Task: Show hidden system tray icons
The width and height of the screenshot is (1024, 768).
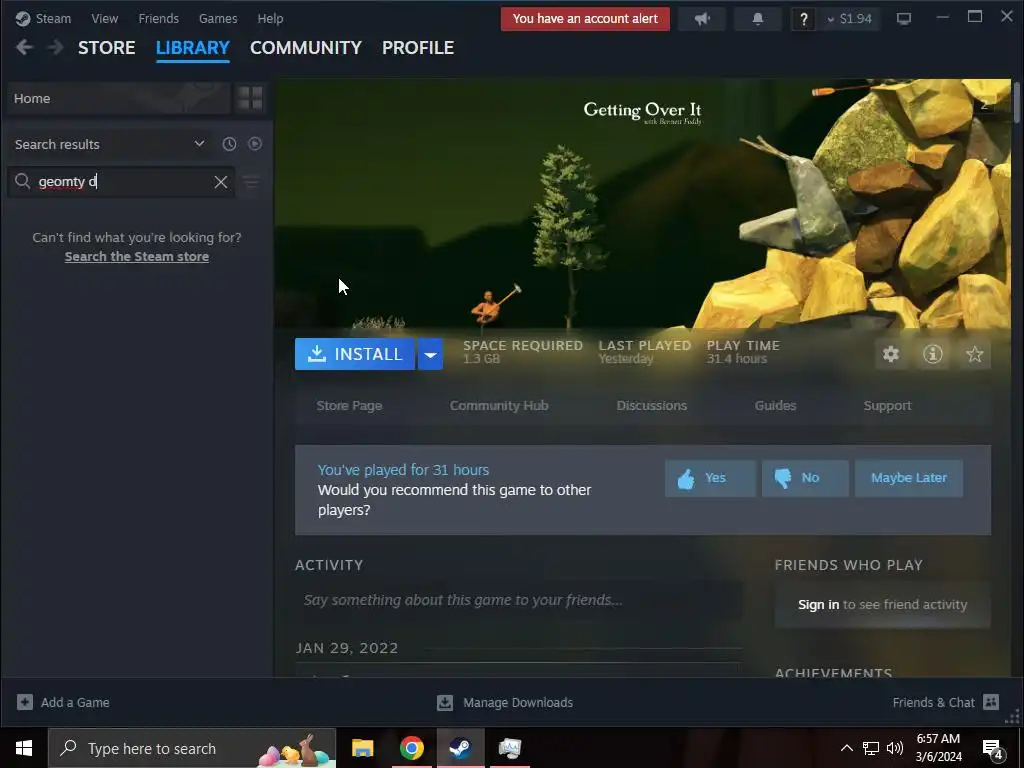Action: click(846, 748)
